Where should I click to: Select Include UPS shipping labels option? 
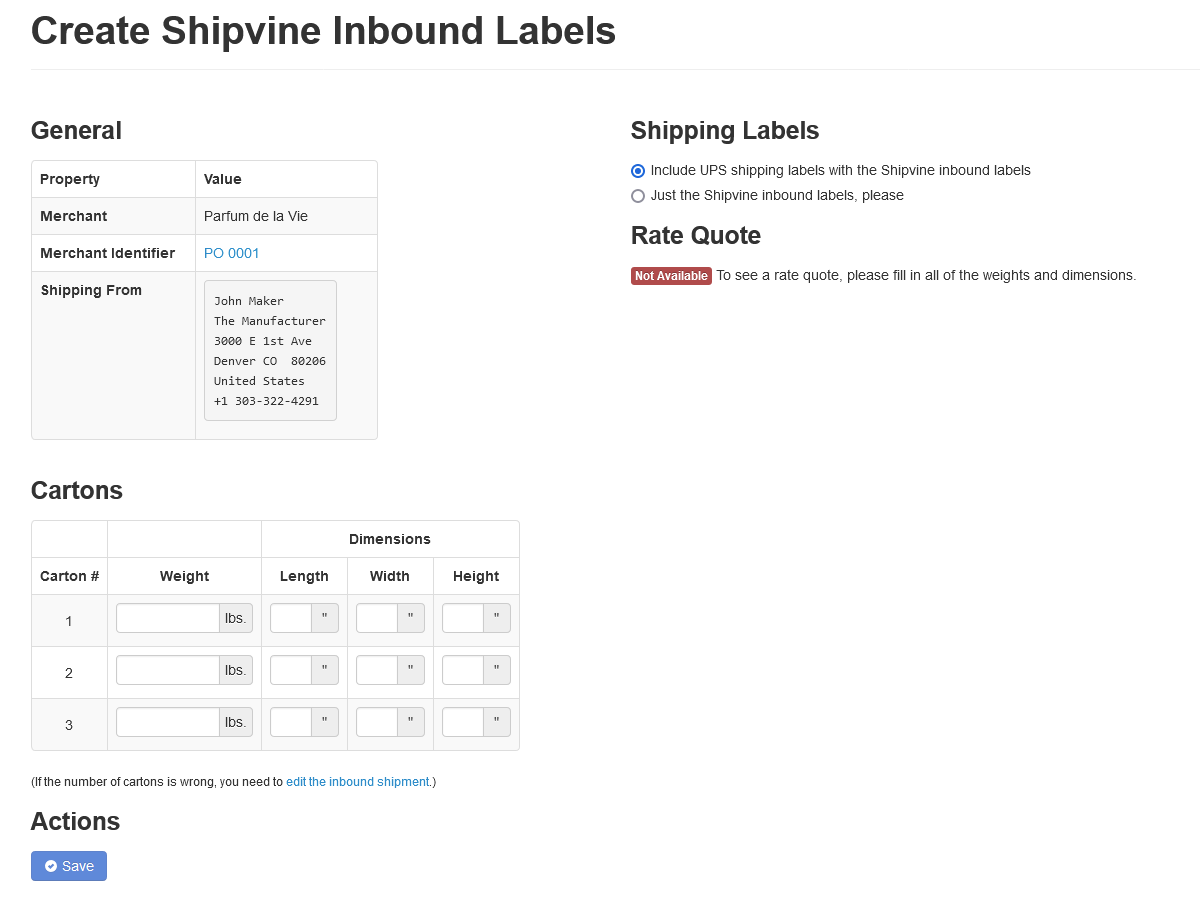[638, 171]
